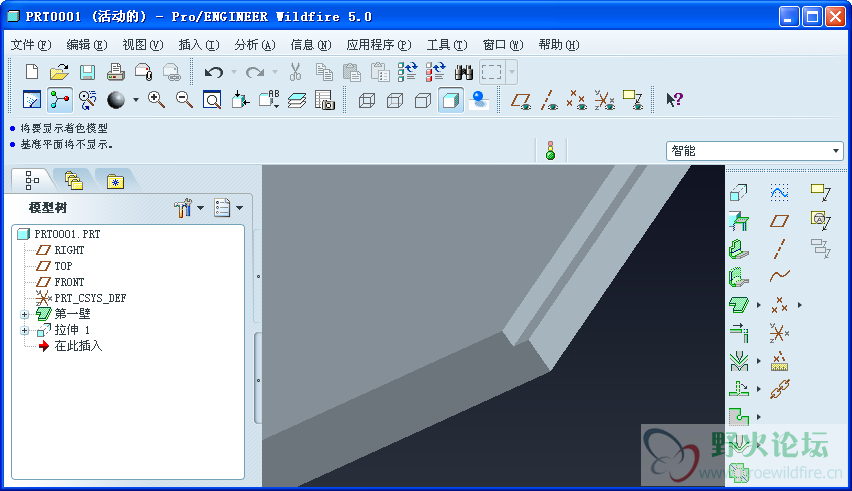Click the datum plane tool icon

[779, 221]
